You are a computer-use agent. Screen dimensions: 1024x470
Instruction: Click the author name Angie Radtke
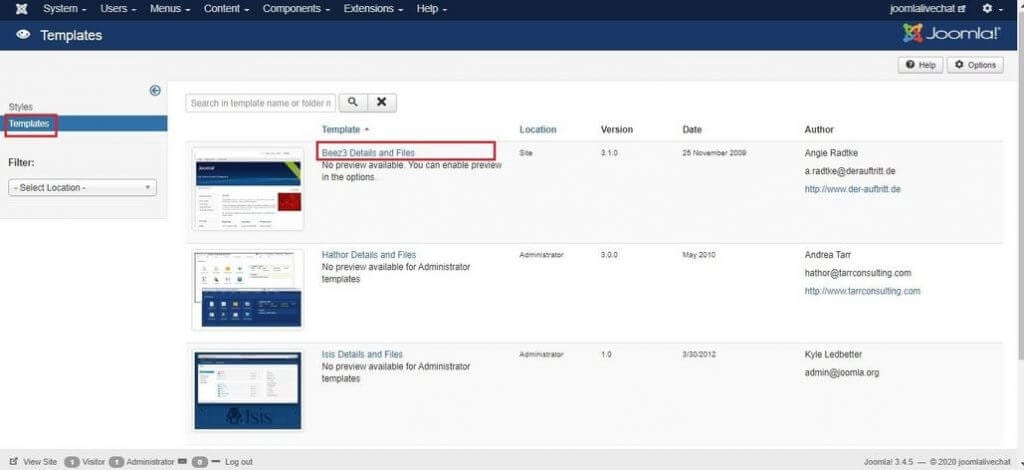pyautogui.click(x=831, y=153)
